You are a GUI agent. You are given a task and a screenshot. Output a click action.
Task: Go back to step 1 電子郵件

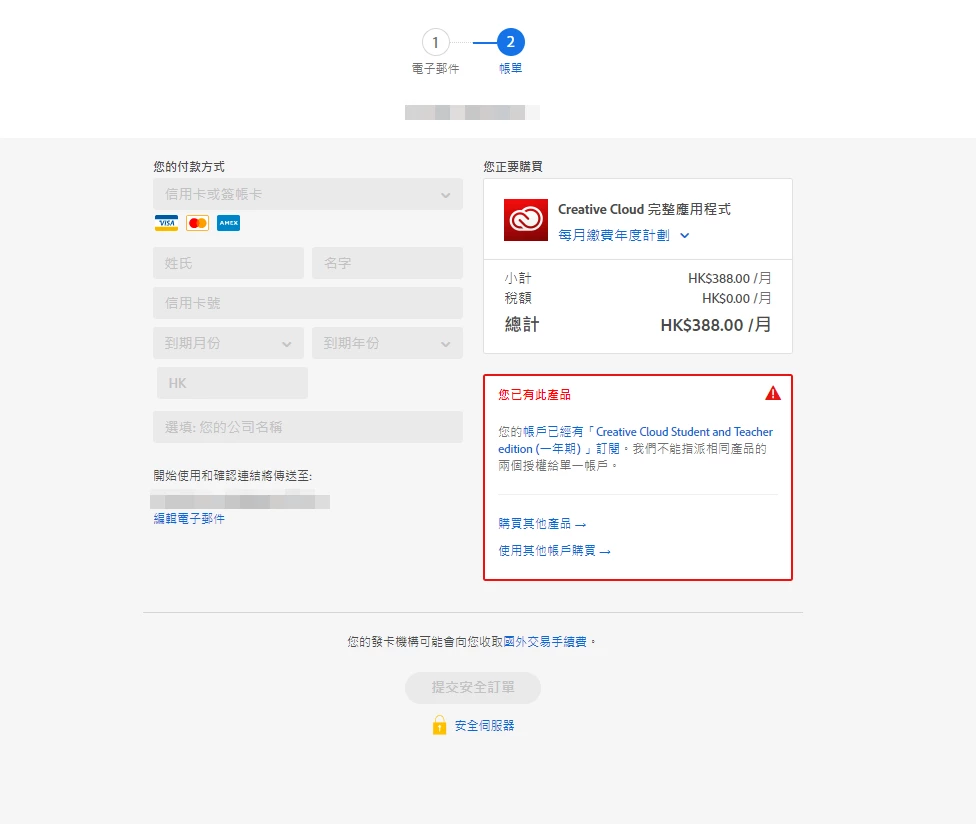pos(435,42)
